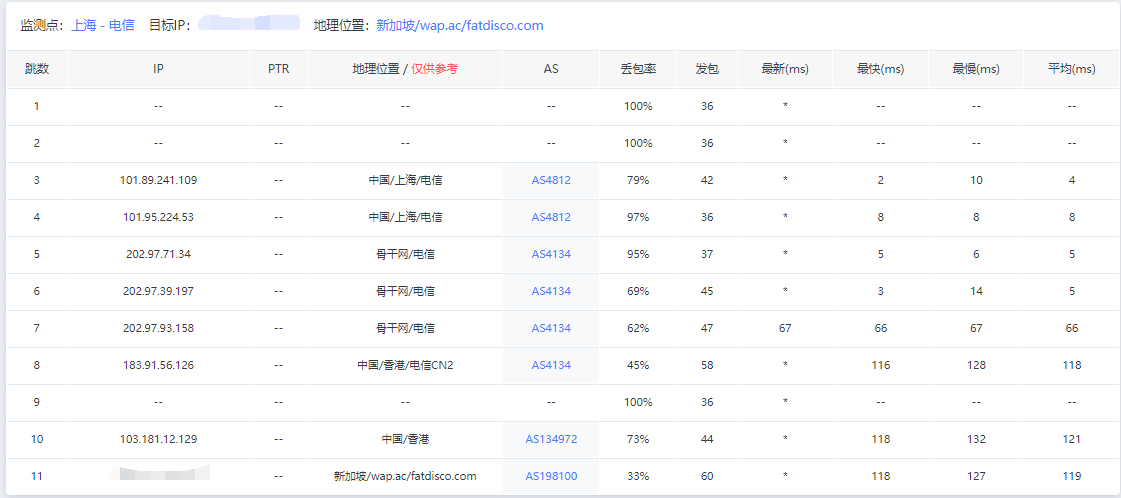Select the 58 packets sent value
Image resolution: width=1121 pixels, height=498 pixels.
pyautogui.click(x=707, y=365)
